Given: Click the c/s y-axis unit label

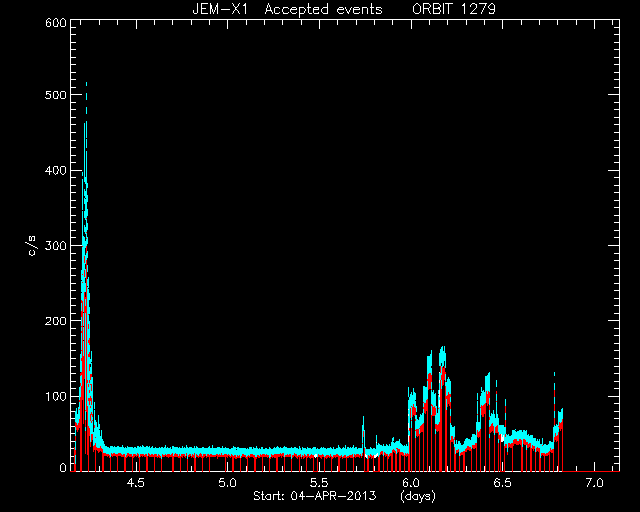Looking at the screenshot, I should pos(33,245).
